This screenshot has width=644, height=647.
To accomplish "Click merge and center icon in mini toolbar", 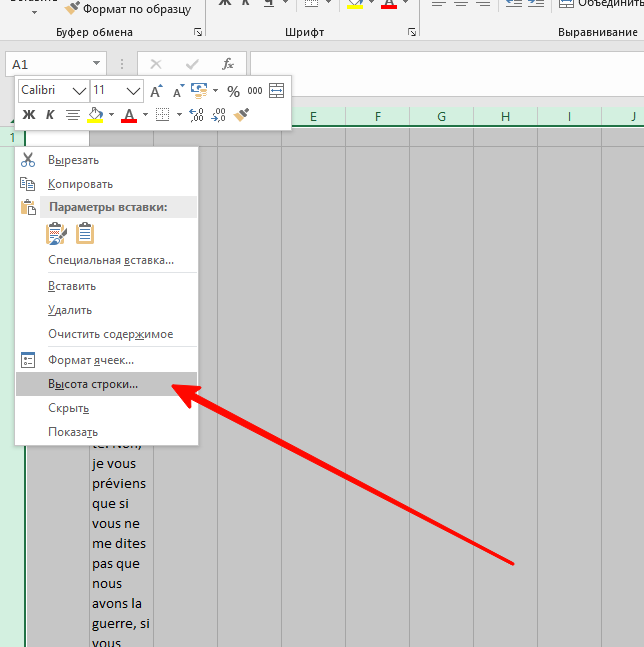I will click(276, 90).
